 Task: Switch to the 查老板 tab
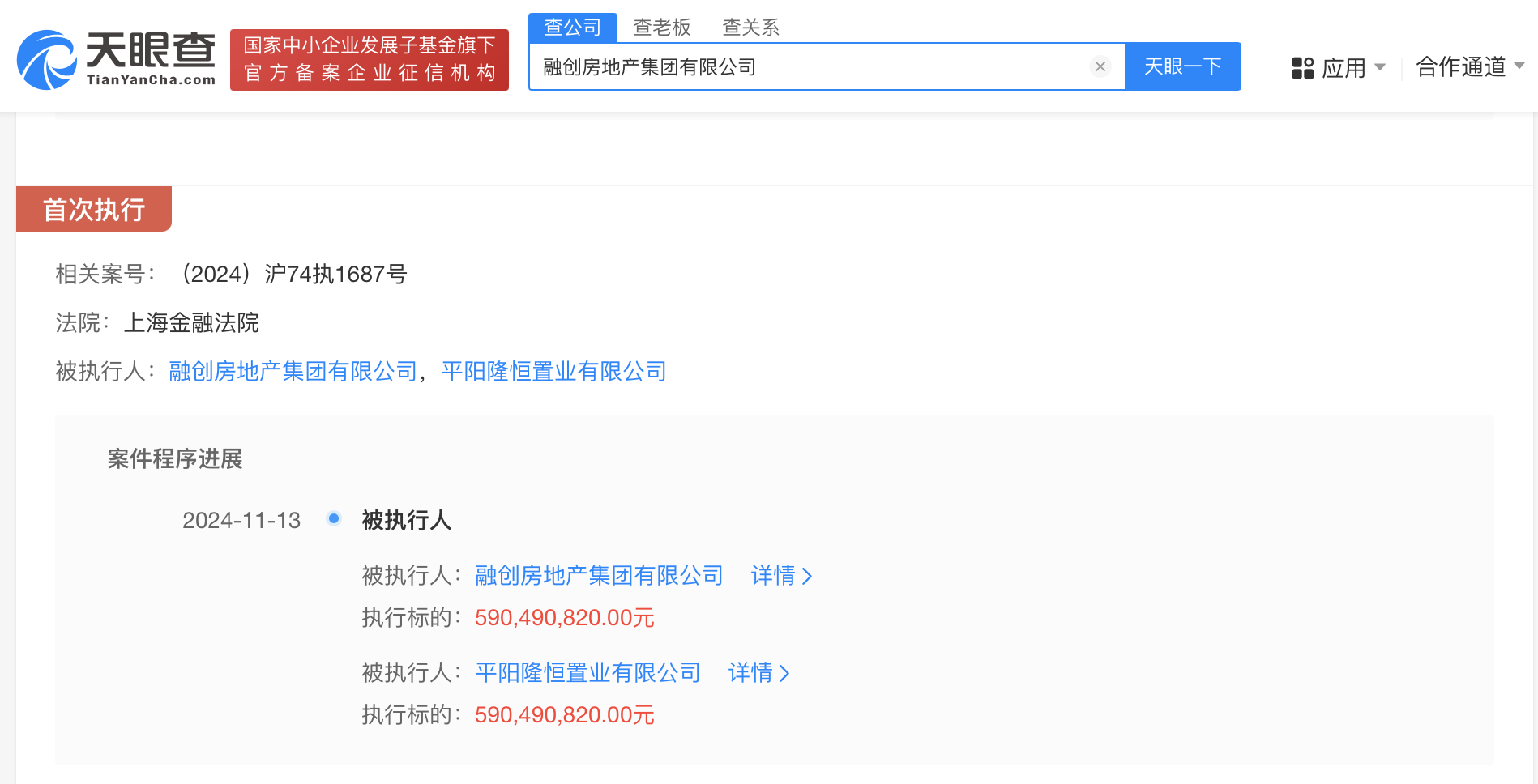point(662,28)
